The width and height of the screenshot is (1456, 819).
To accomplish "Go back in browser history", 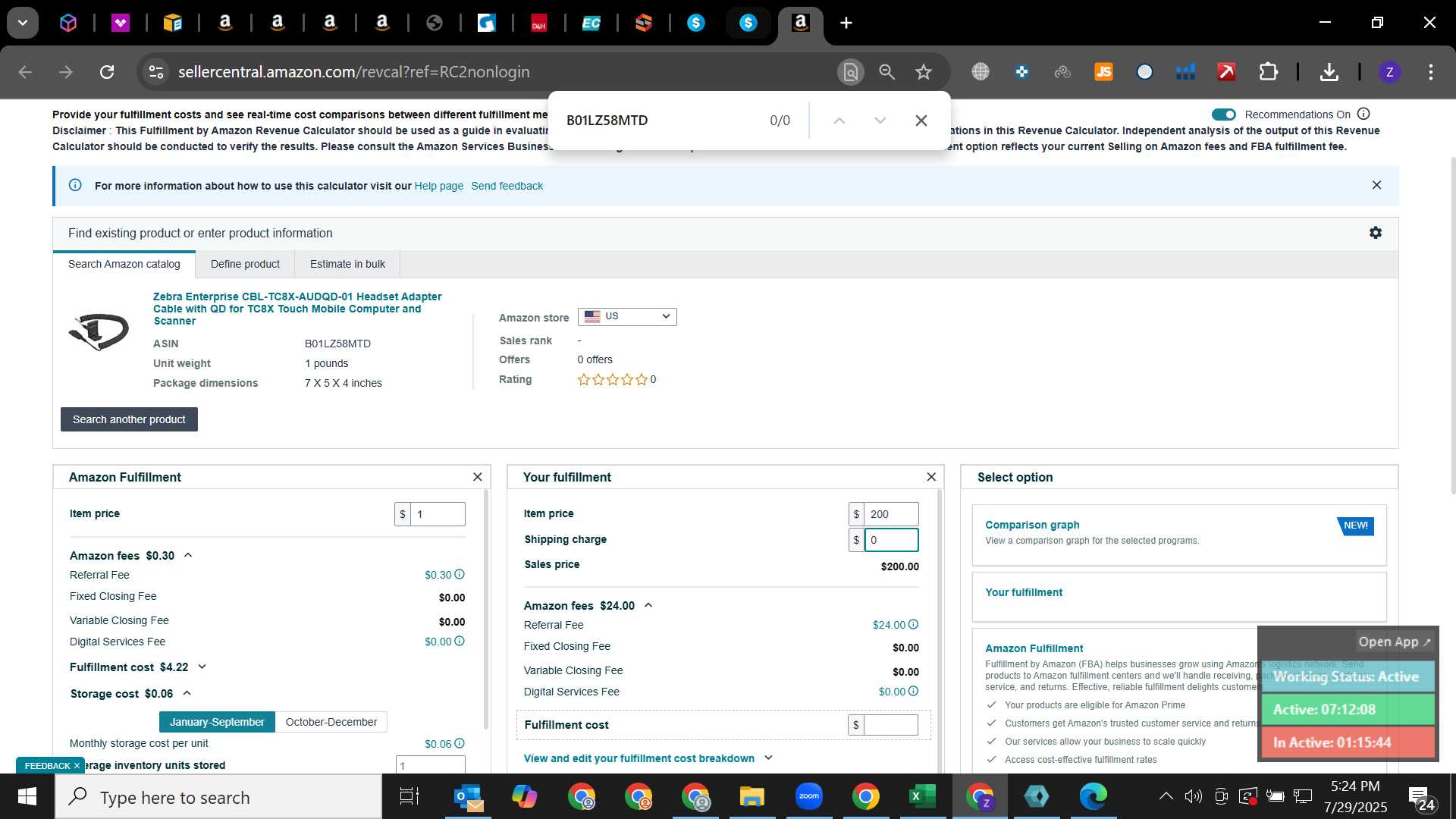I will [x=25, y=72].
